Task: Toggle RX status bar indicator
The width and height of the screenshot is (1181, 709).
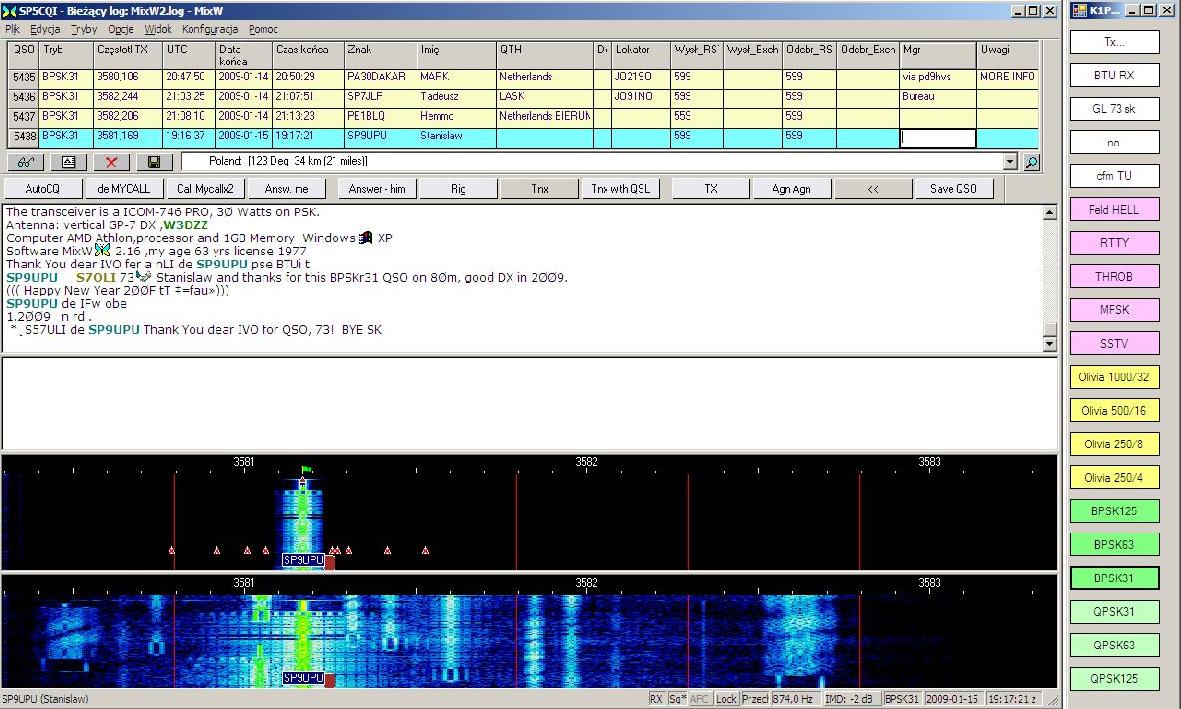Action: tap(656, 699)
